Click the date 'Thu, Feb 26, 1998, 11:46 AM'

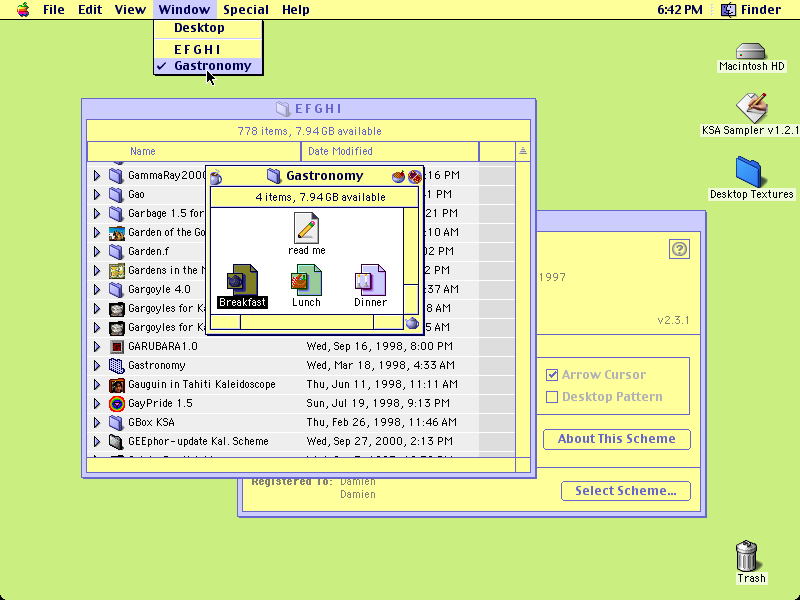pos(381,422)
